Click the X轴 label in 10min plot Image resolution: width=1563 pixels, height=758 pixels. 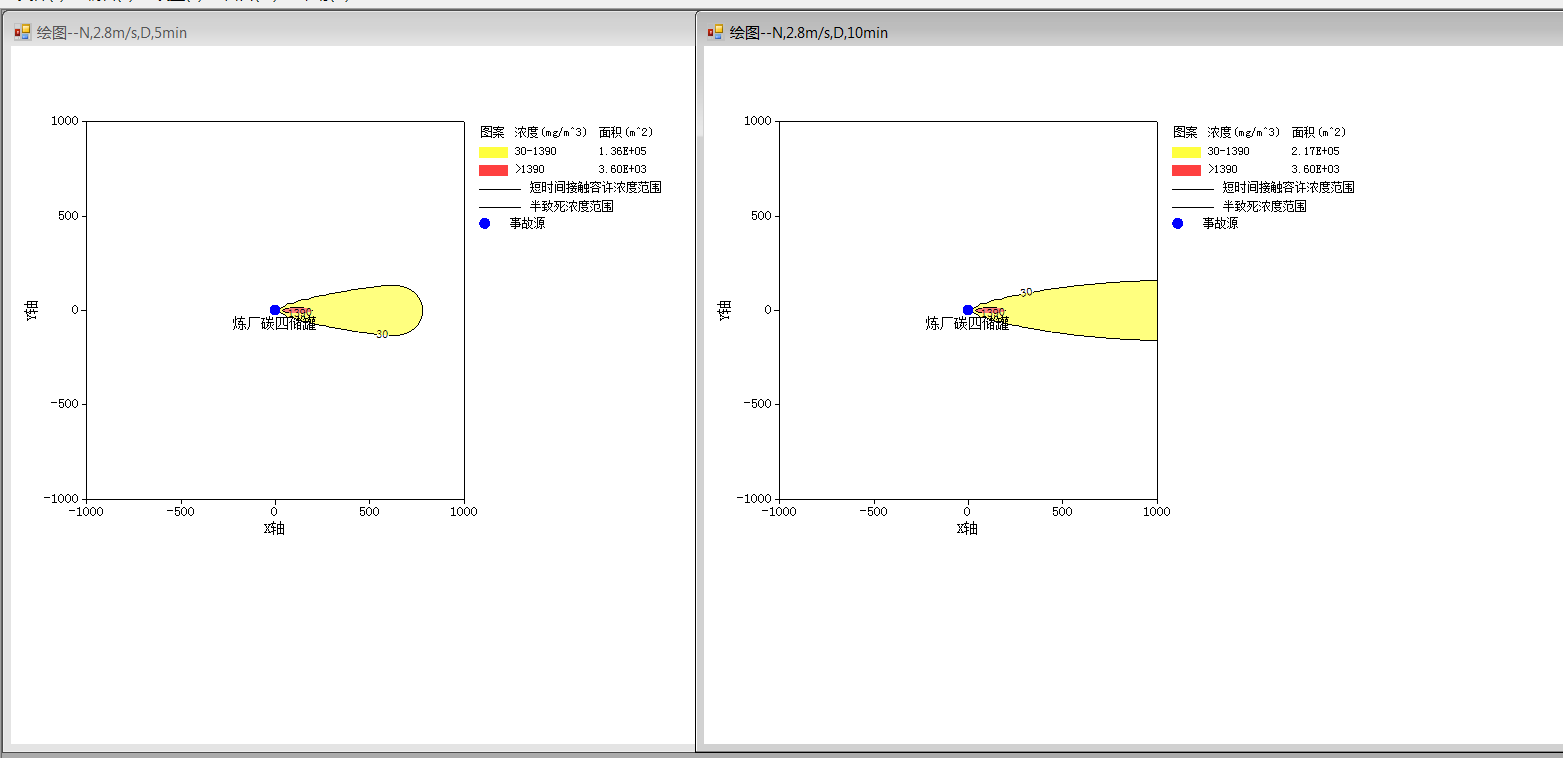[x=968, y=529]
